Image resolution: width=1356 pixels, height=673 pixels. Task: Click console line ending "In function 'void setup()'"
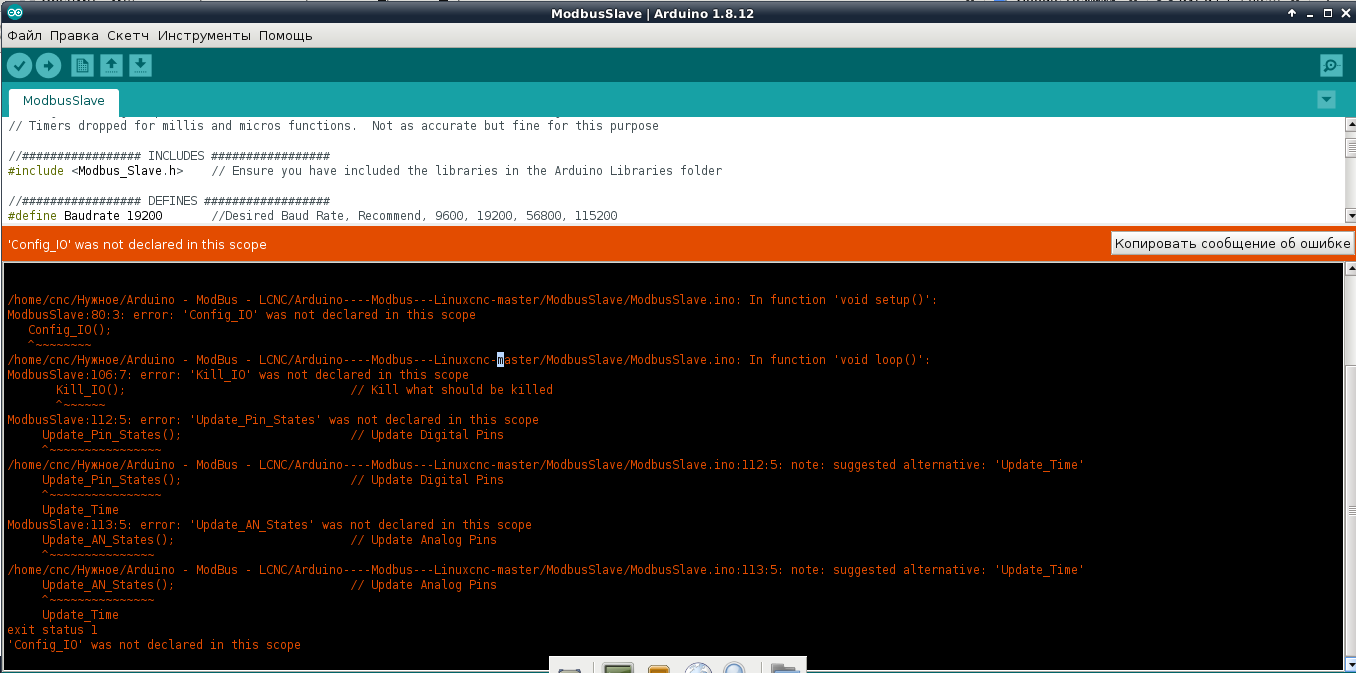click(x=472, y=300)
